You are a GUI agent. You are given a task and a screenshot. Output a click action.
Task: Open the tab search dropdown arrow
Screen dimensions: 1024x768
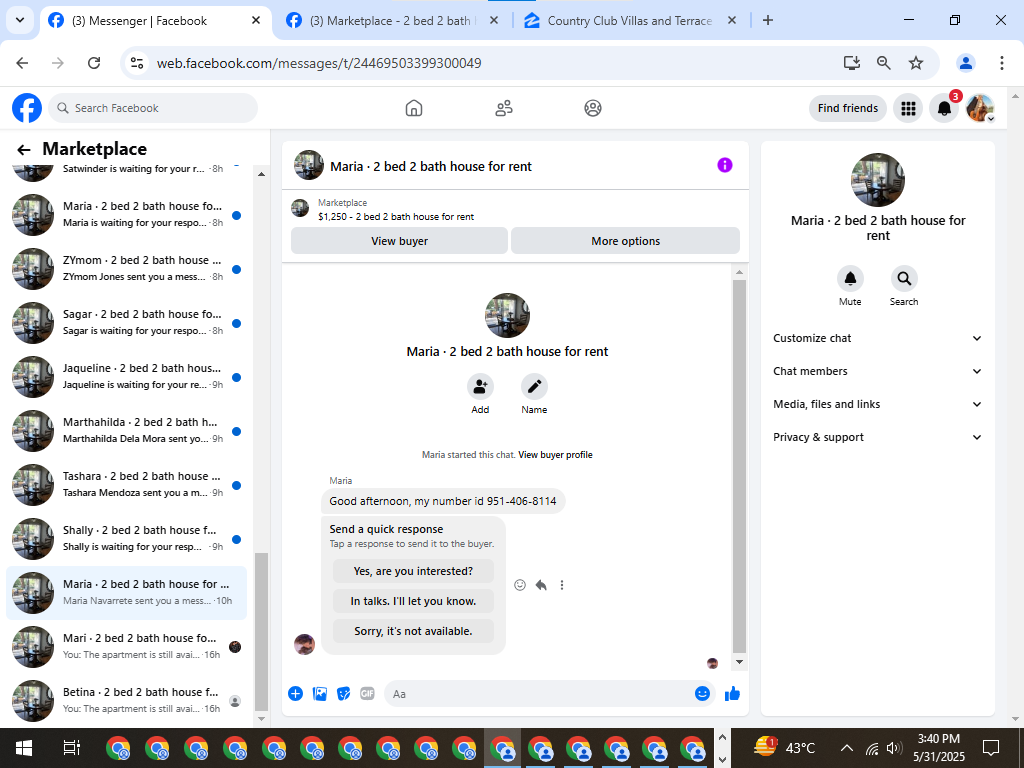20,20
